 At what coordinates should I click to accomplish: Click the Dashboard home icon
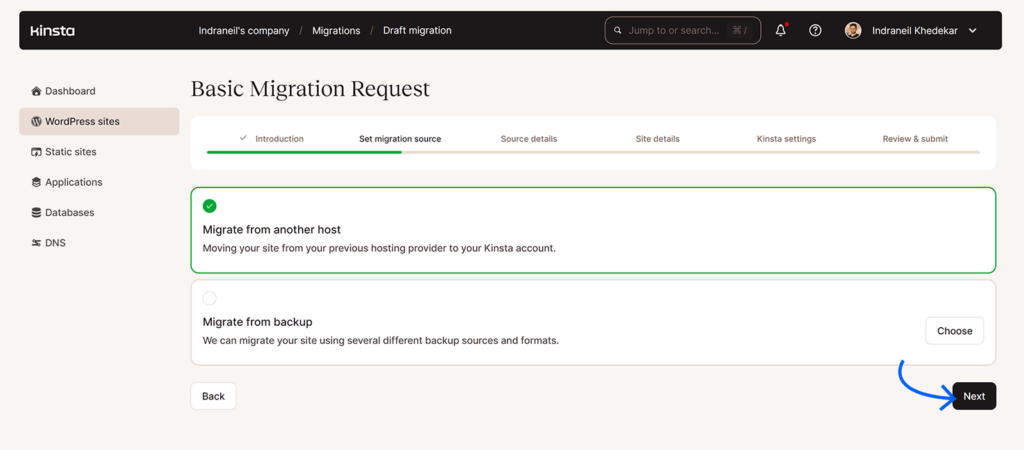[37, 91]
